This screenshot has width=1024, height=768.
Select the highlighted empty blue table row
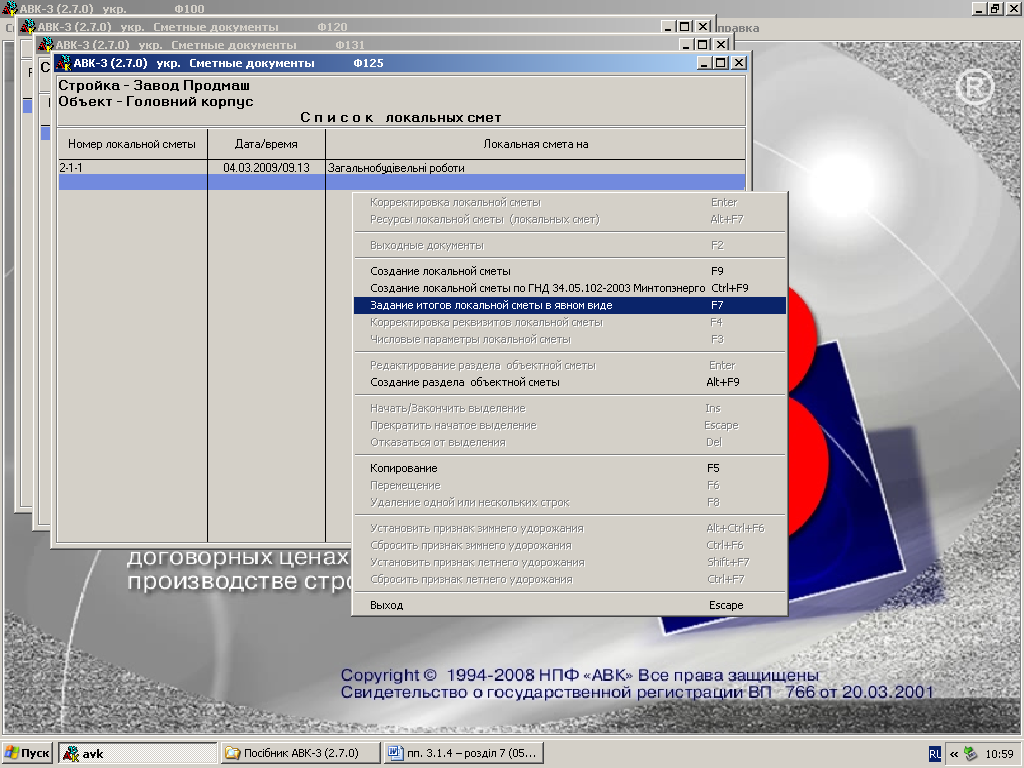(402, 182)
